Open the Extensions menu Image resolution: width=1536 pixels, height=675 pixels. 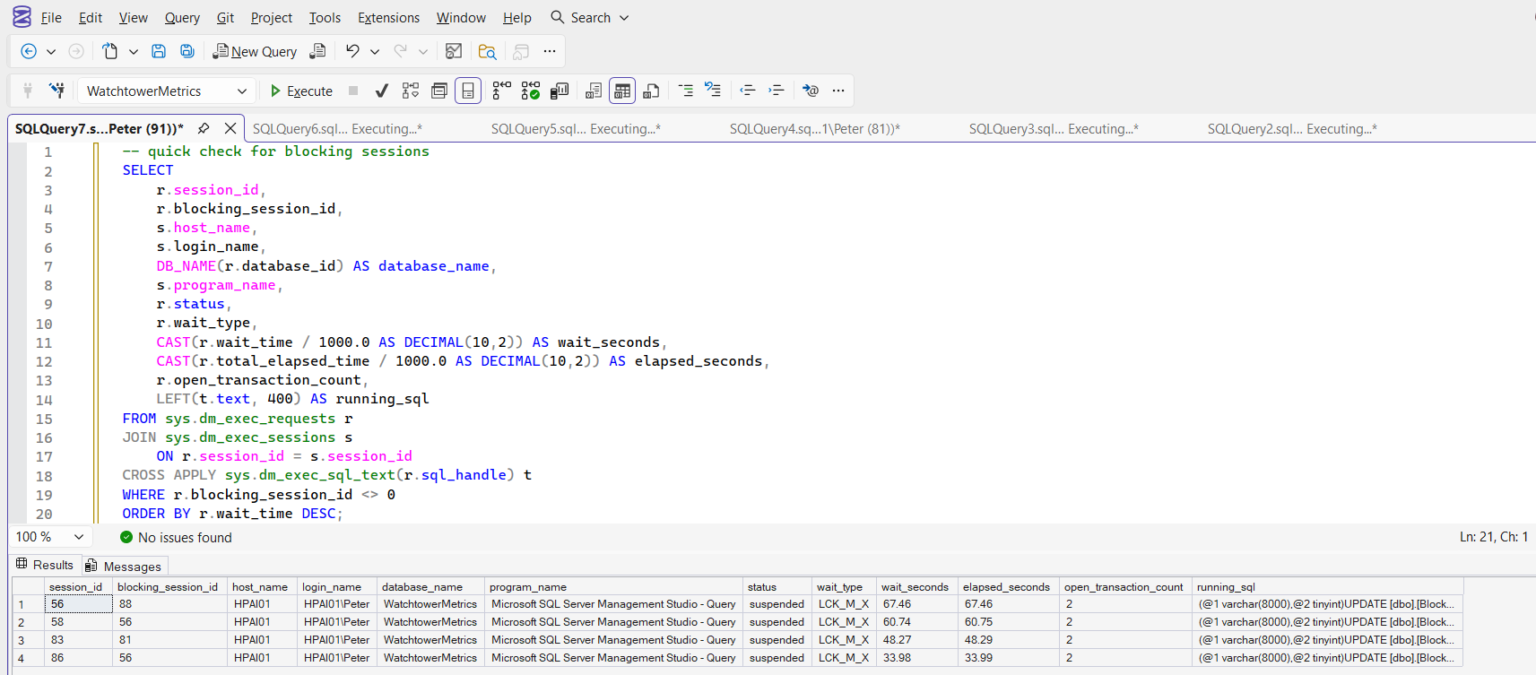click(389, 18)
